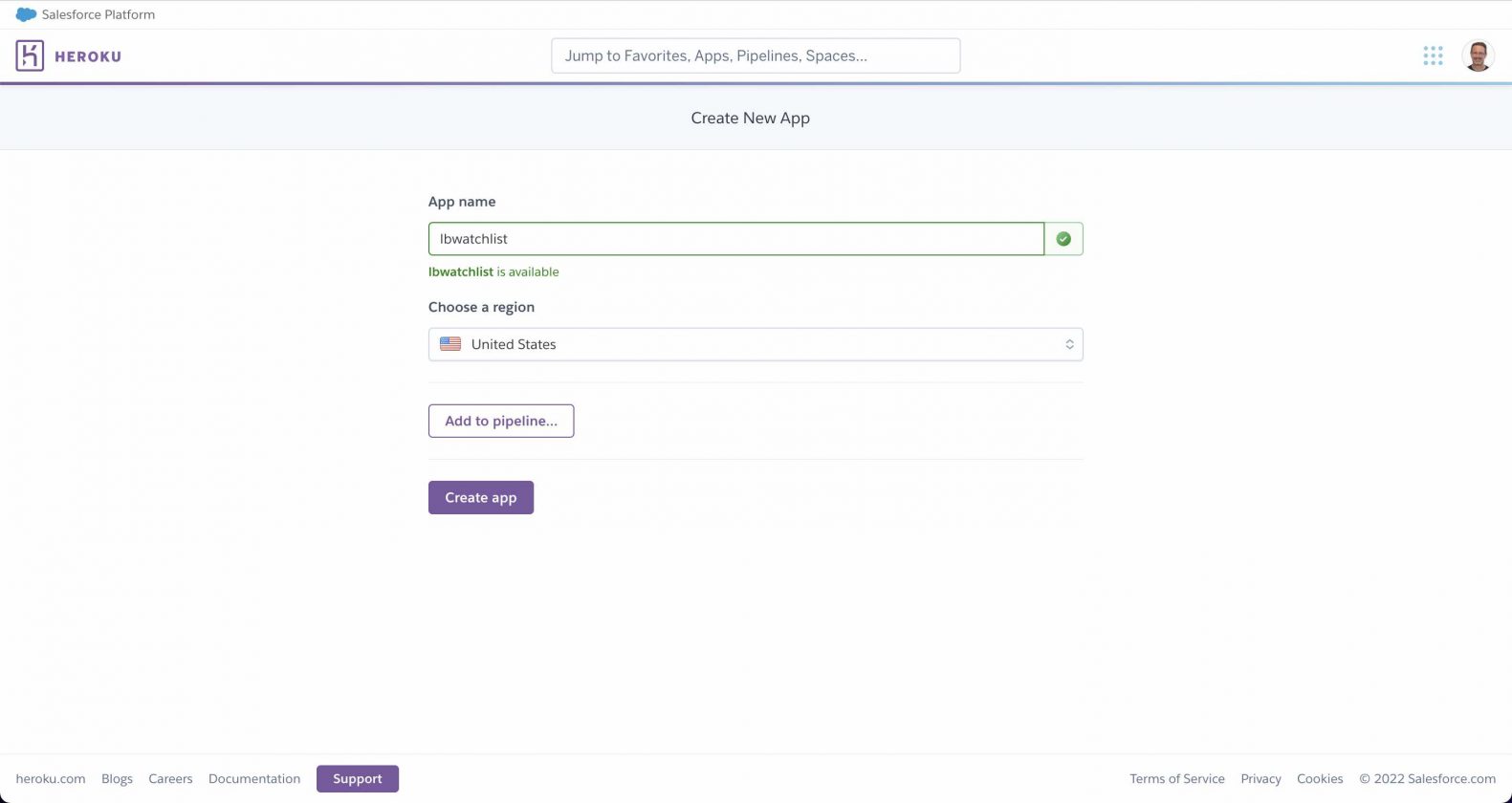
Task: Open the Blogs footer link
Action: 117,779
